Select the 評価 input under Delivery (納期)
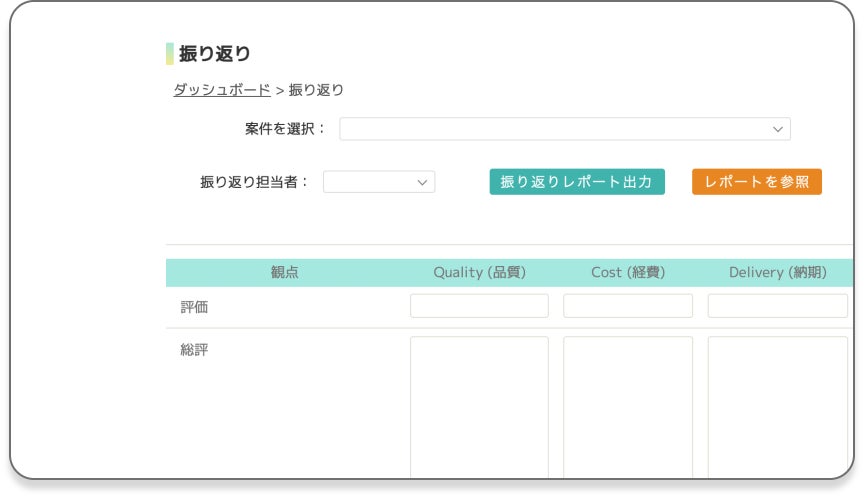Viewport: 864px width, 498px height. pyautogui.click(x=777, y=306)
